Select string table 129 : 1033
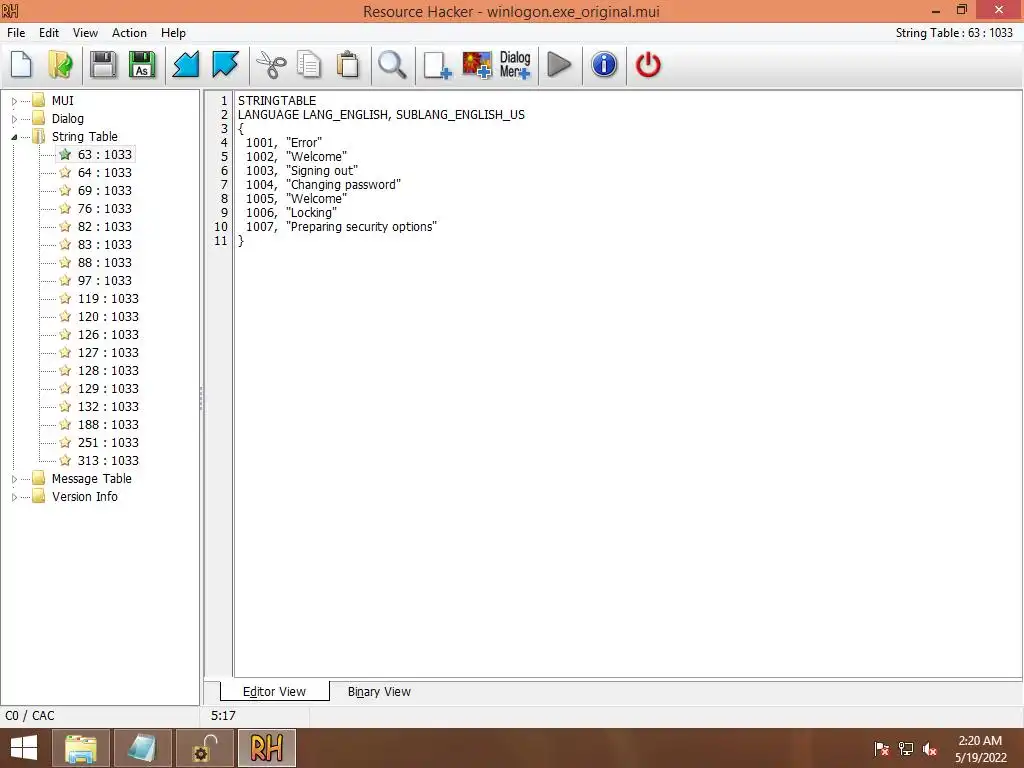Image resolution: width=1024 pixels, height=768 pixels. pyautogui.click(x=108, y=389)
